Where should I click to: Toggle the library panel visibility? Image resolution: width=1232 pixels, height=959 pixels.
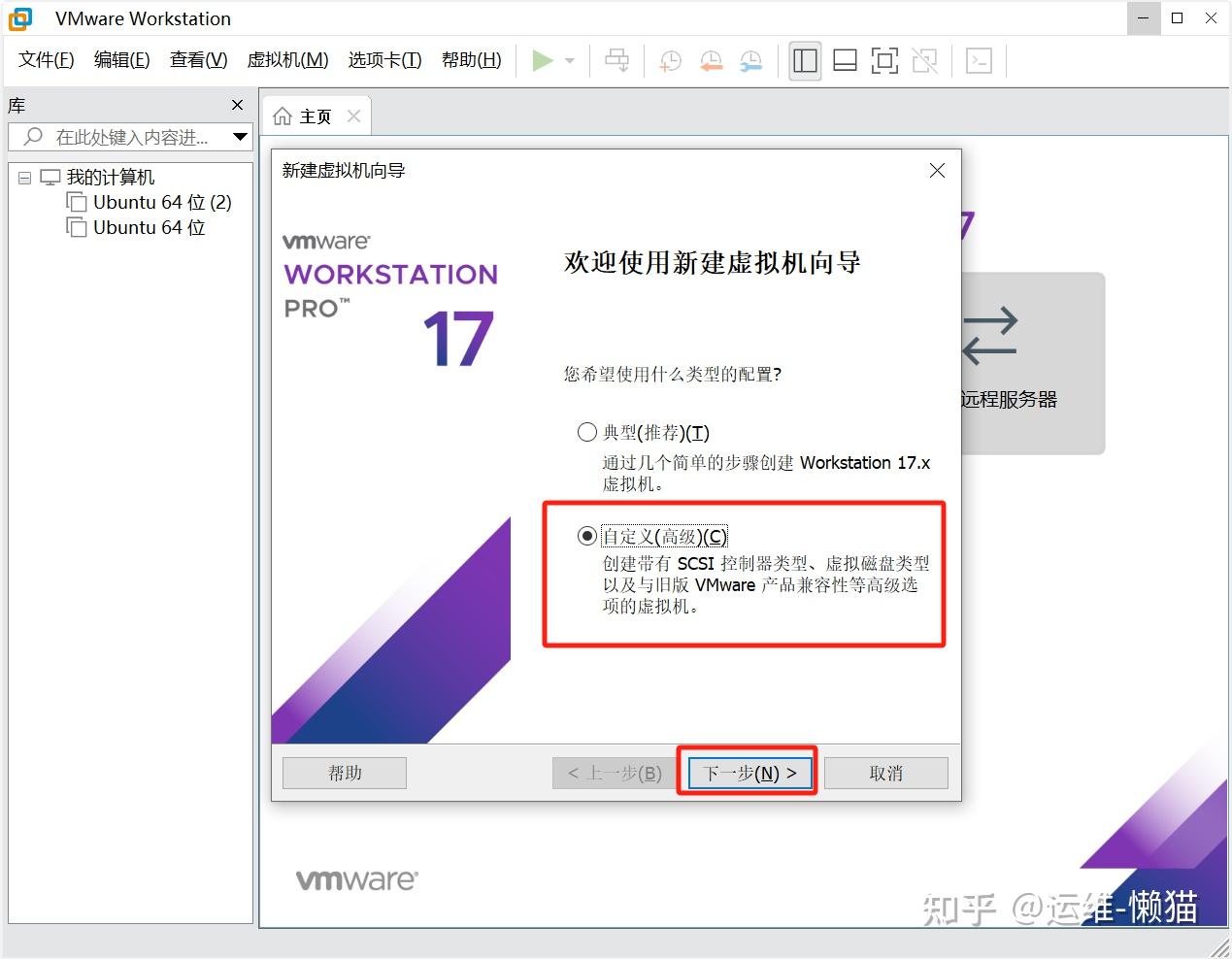point(805,60)
